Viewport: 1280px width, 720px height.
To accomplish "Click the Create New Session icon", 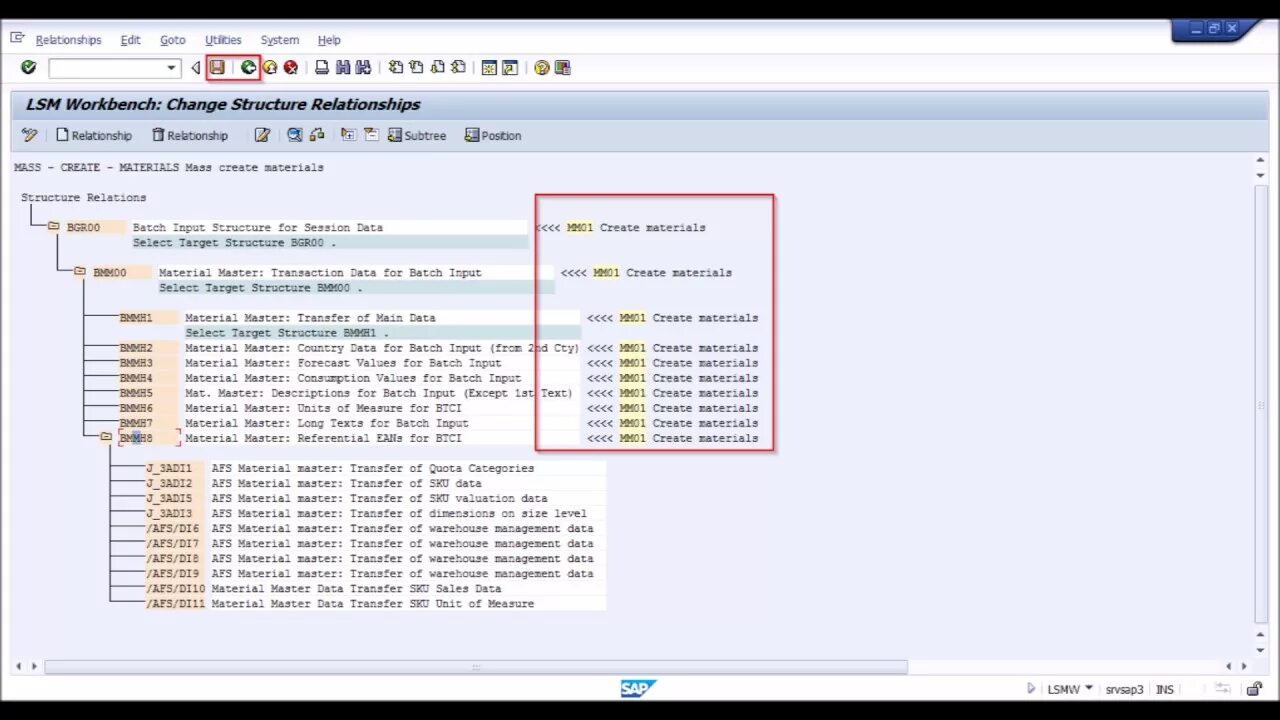I will [489, 67].
